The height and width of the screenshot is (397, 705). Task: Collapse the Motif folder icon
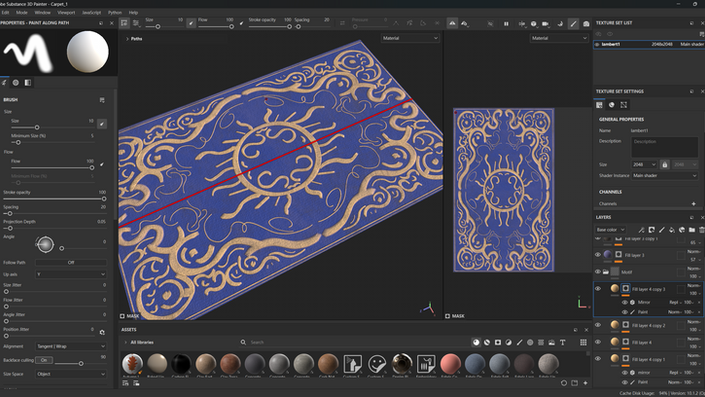pos(606,272)
